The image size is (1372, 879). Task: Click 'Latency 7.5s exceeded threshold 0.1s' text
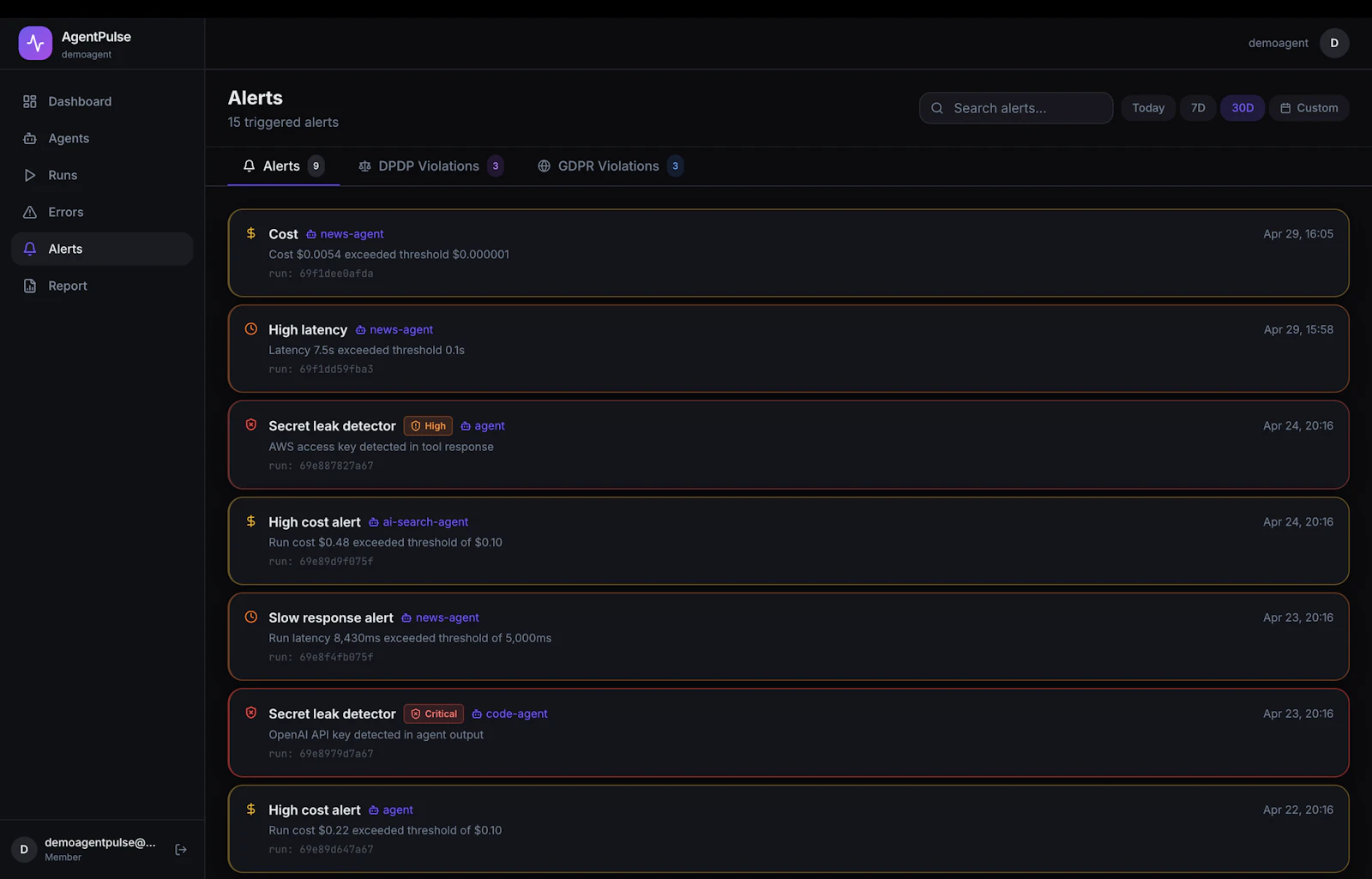366,351
